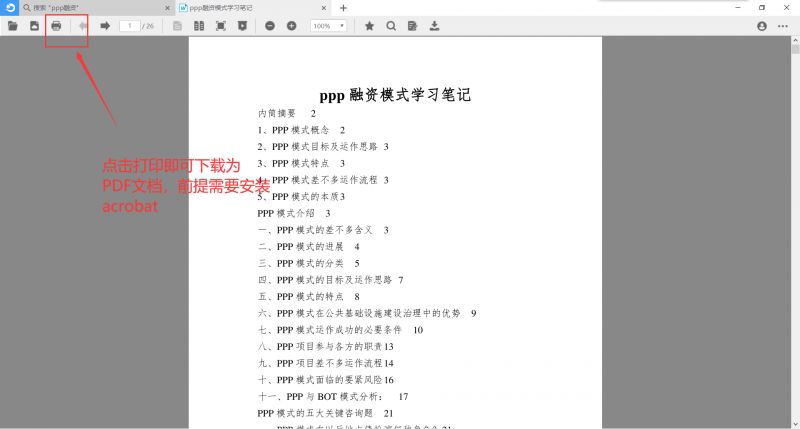
Task: Open a file with the folder icon
Action: [13, 26]
